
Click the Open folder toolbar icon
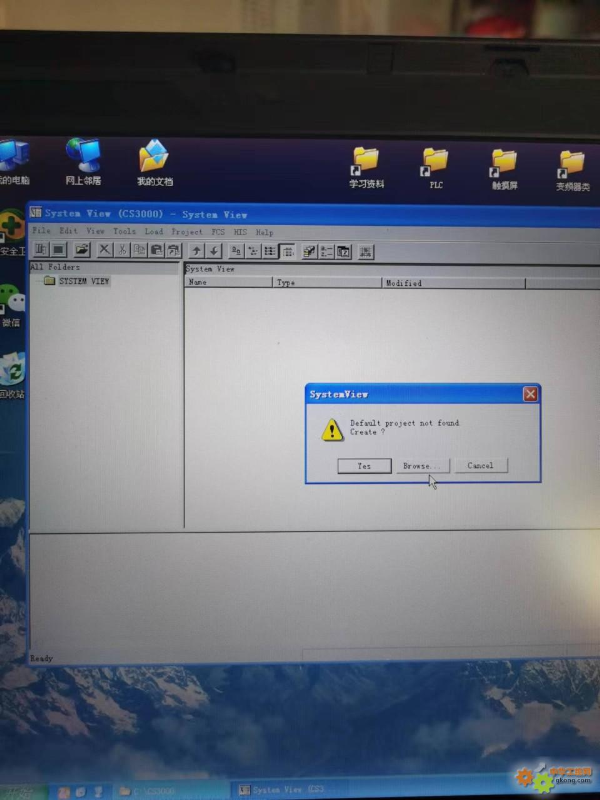[82, 250]
